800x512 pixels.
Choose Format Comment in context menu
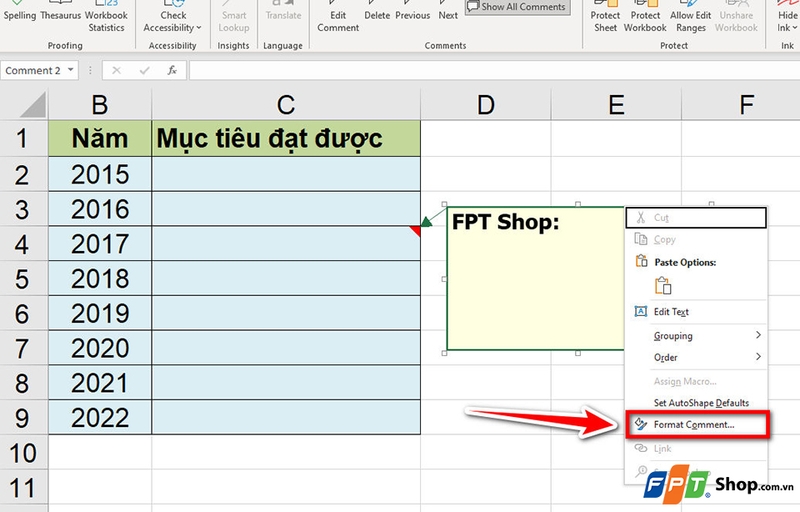(x=697, y=424)
